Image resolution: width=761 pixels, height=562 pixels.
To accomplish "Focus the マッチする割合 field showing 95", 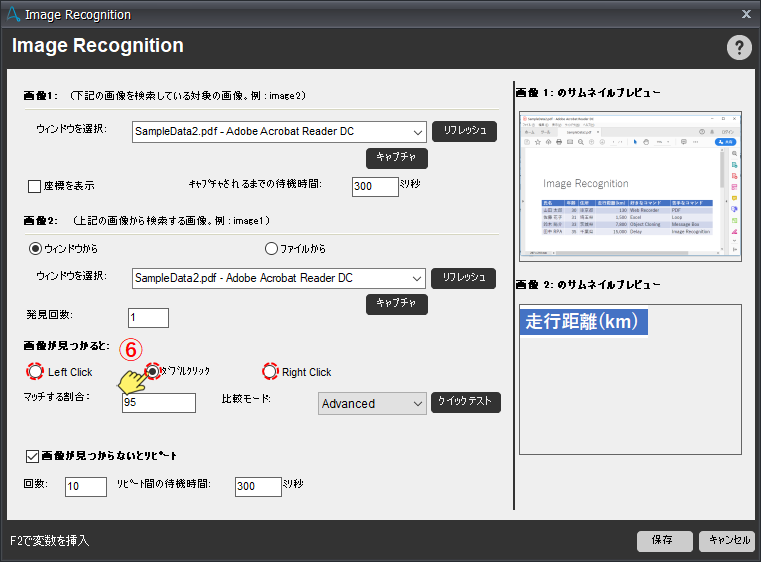I will tap(159, 403).
